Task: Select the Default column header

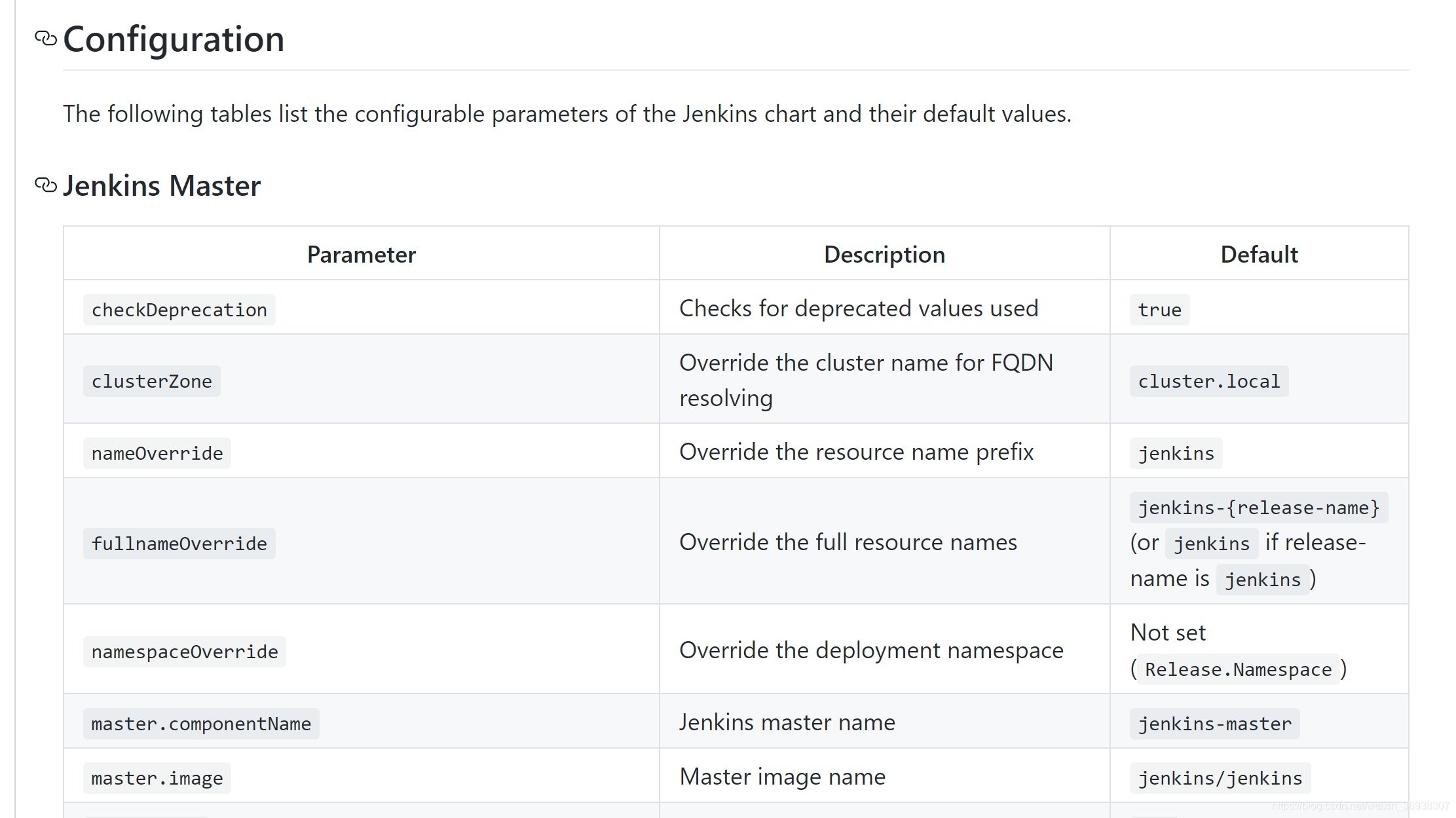Action: [x=1260, y=254]
